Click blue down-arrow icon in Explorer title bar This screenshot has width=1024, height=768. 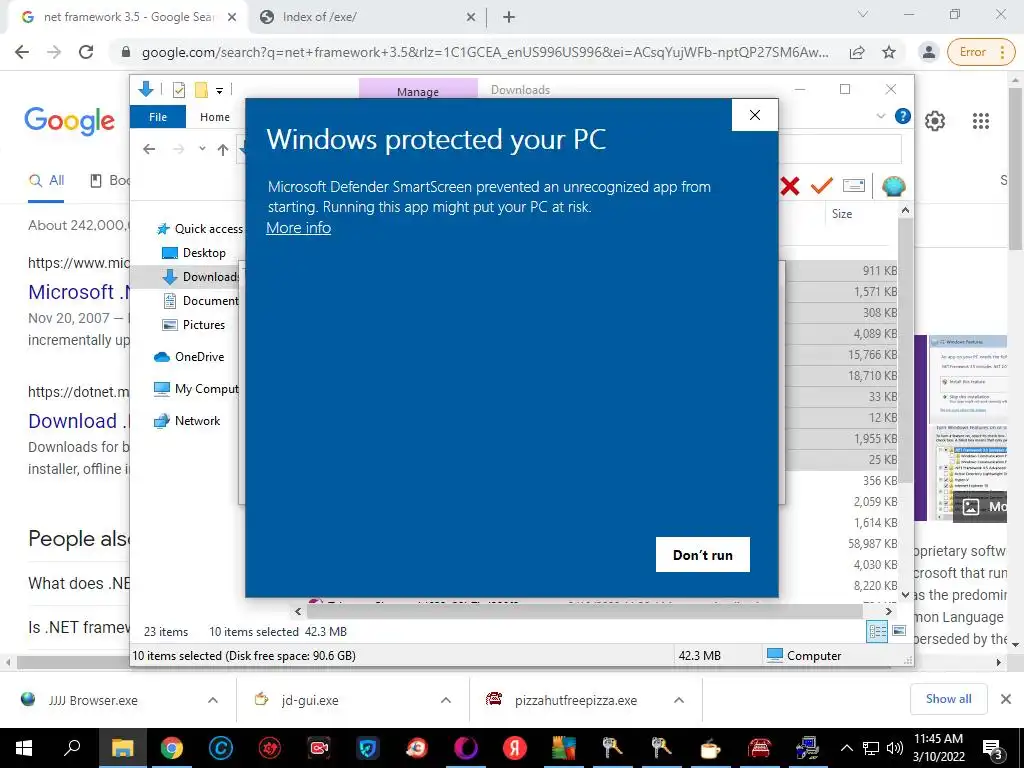coord(146,89)
